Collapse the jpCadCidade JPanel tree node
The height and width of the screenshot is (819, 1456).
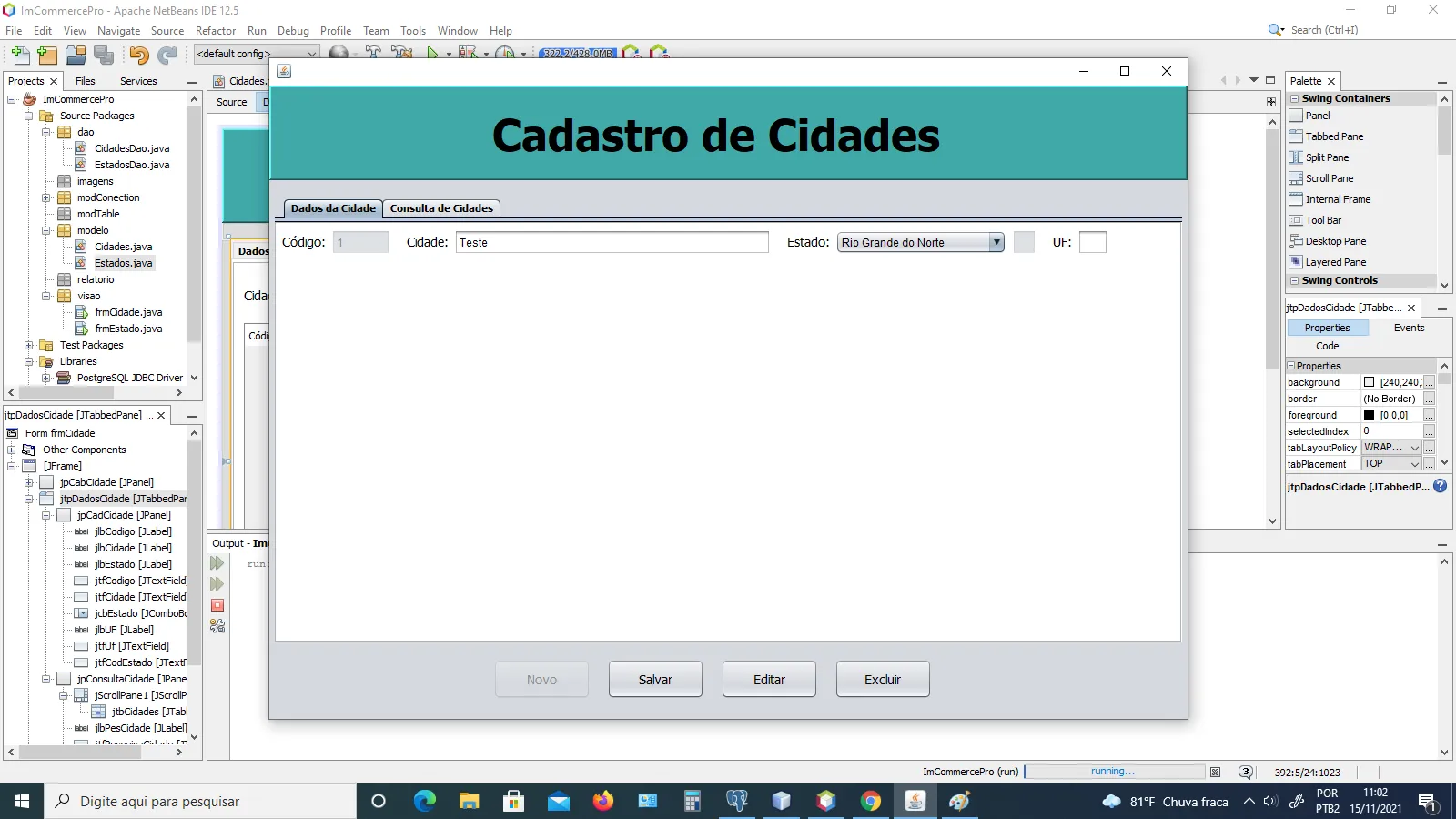(45, 515)
